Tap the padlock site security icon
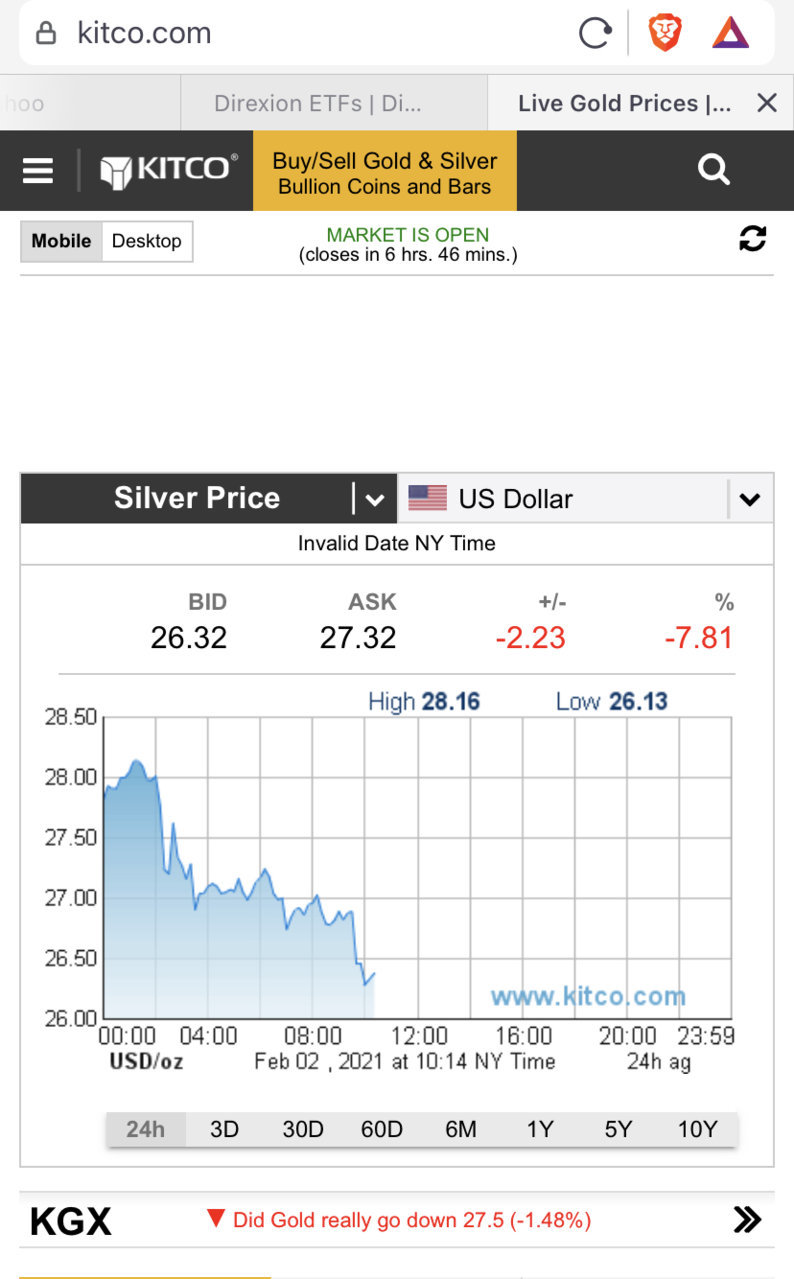The height and width of the screenshot is (1279, 794). [46, 33]
